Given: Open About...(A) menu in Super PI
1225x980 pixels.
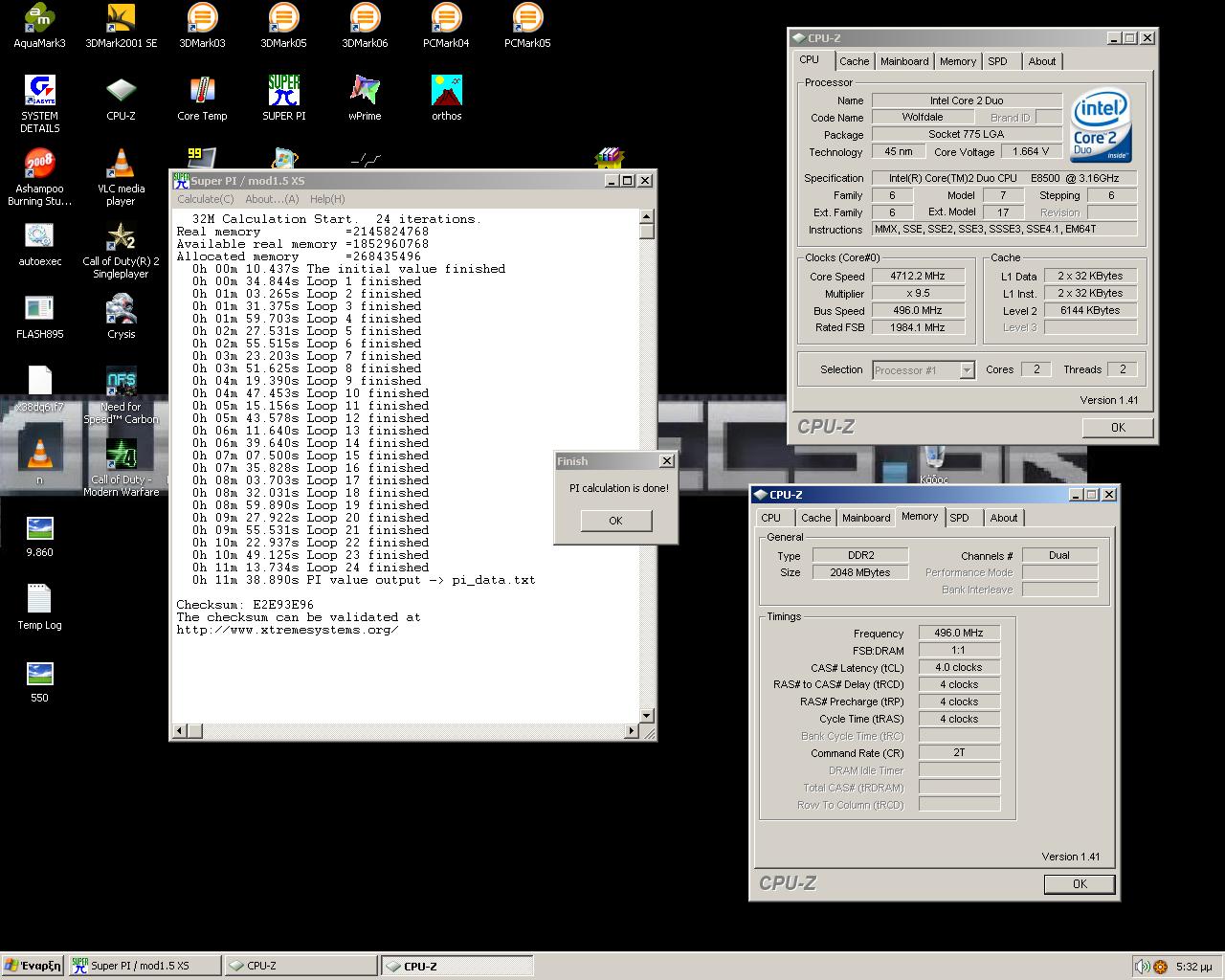Looking at the screenshot, I should 272,199.
